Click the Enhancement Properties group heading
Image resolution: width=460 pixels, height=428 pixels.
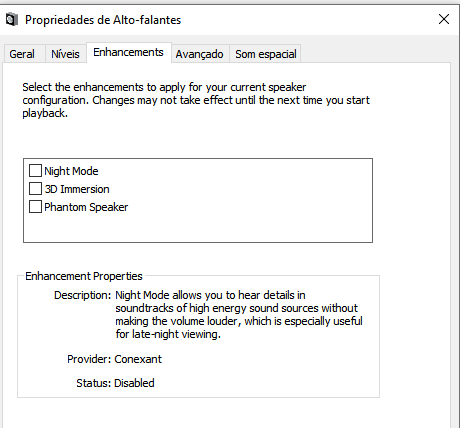[x=84, y=276]
